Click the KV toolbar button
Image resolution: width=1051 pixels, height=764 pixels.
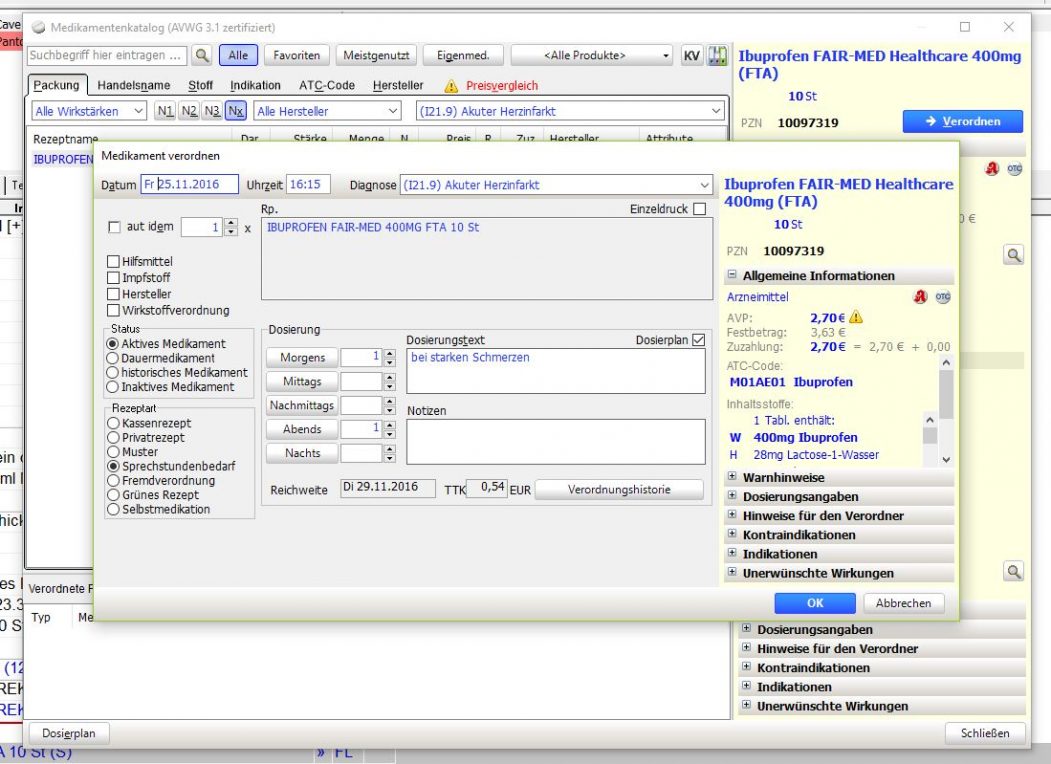coord(691,56)
